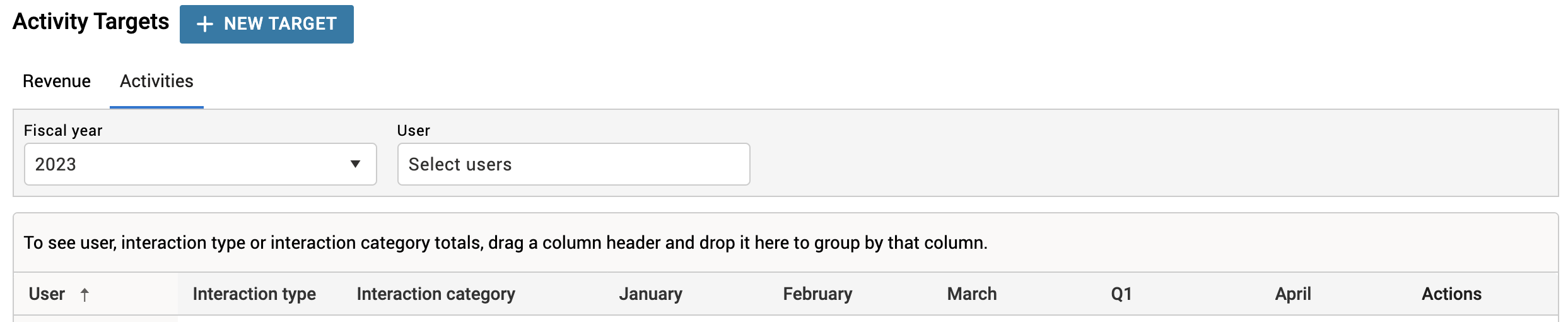Screen dimensions: 1568x322
Task: Click the Fiscal year label
Action: coord(63,131)
